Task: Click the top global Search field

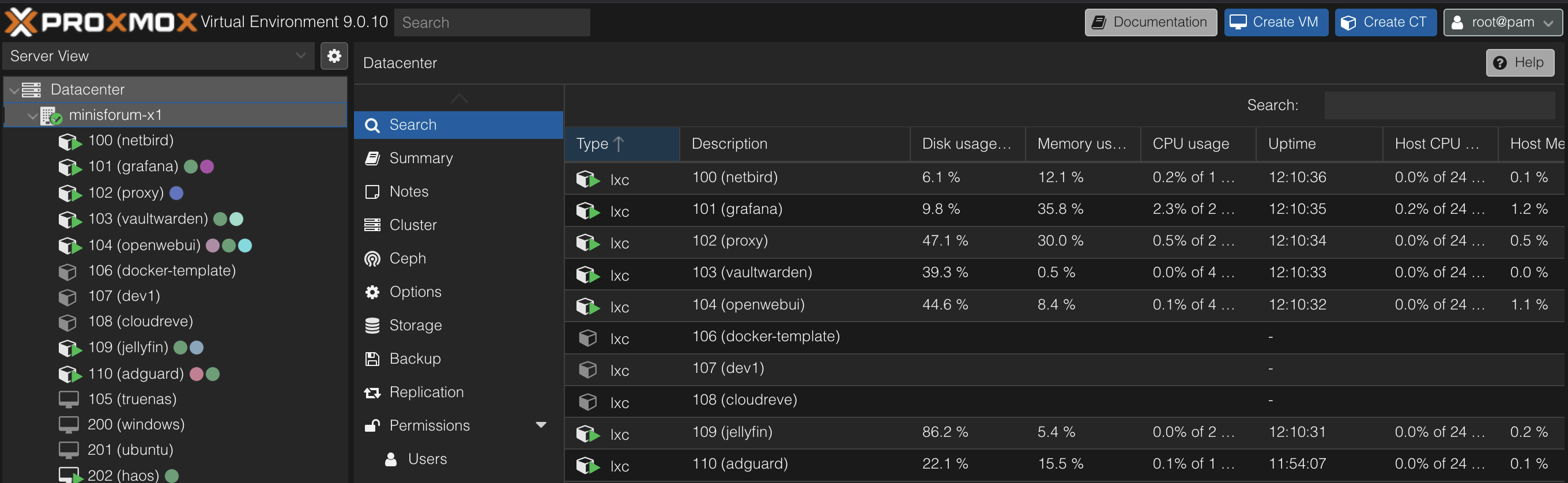Action: point(492,22)
